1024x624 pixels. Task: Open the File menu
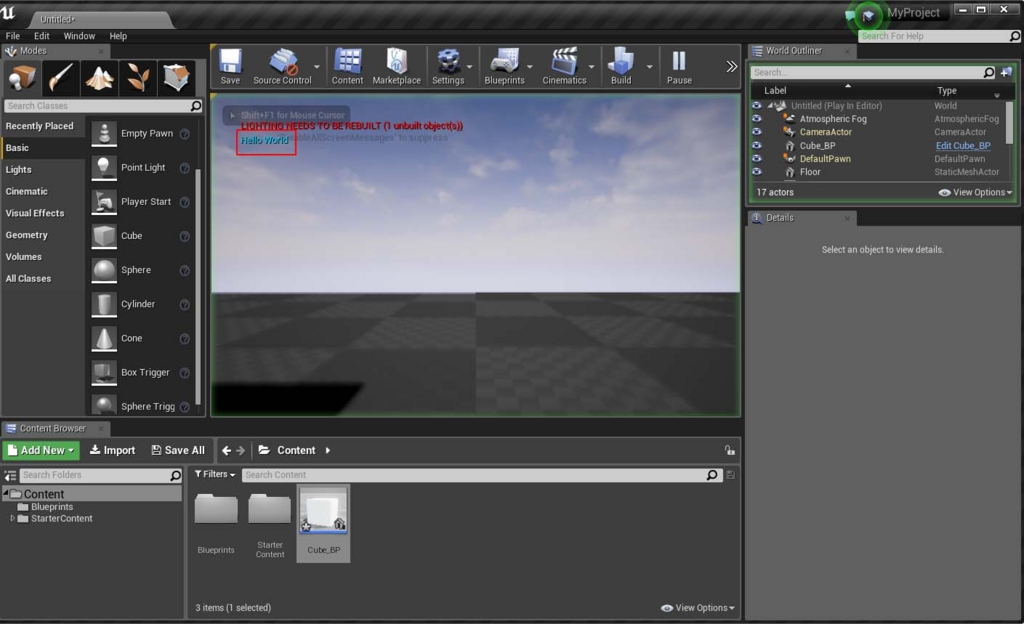pos(12,36)
